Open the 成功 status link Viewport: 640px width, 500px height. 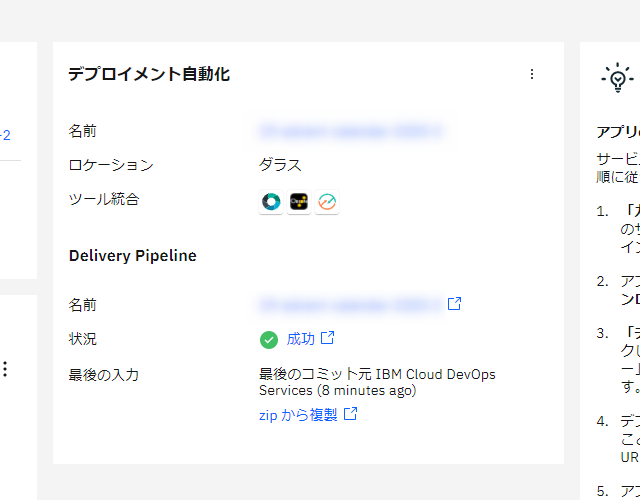[300, 339]
